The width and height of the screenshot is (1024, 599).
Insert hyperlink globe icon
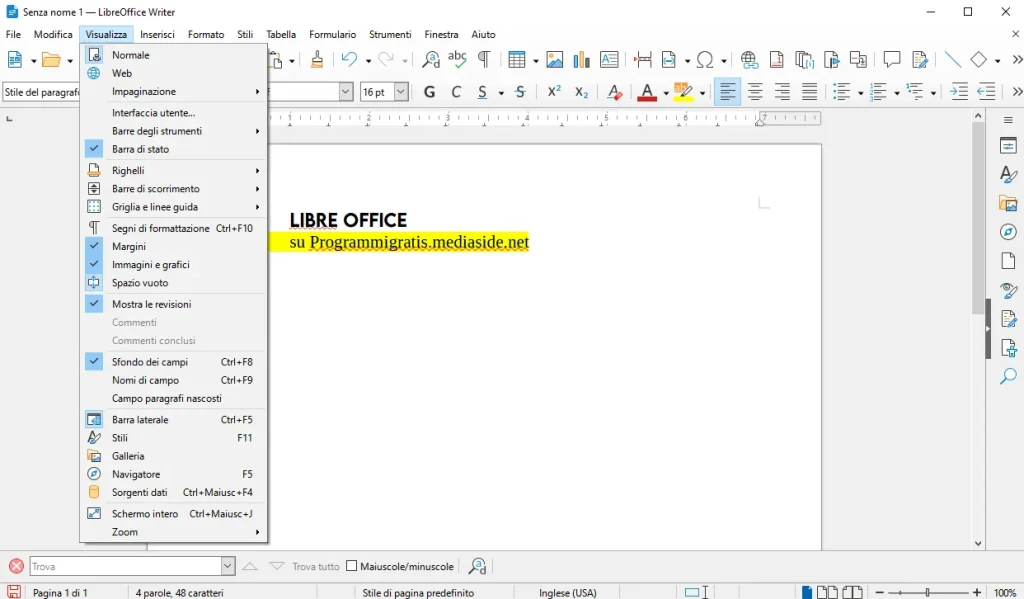pos(749,59)
